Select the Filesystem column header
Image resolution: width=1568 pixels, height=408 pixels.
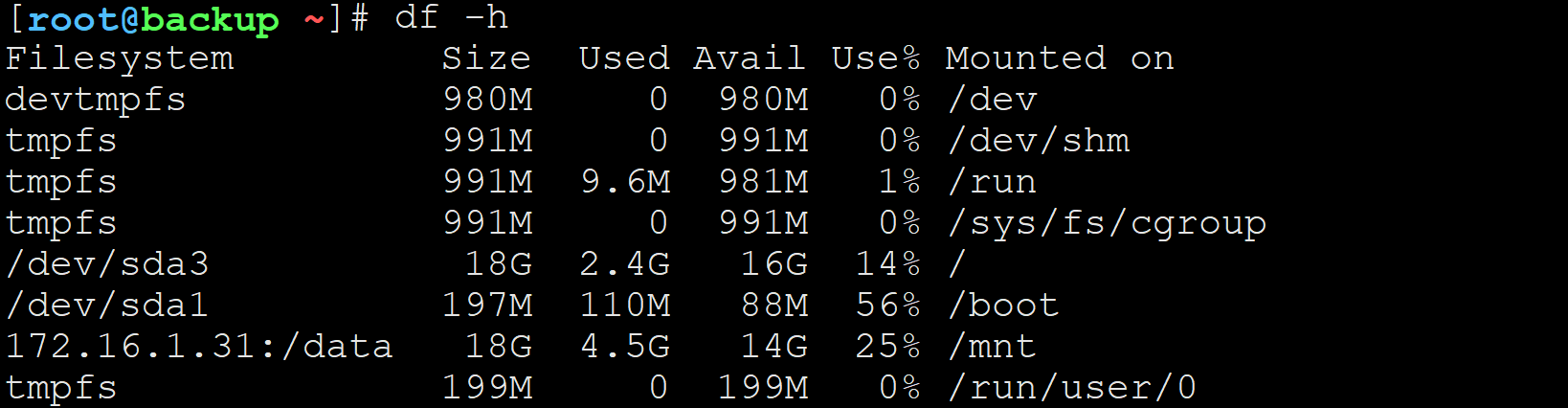pyautogui.click(x=120, y=59)
